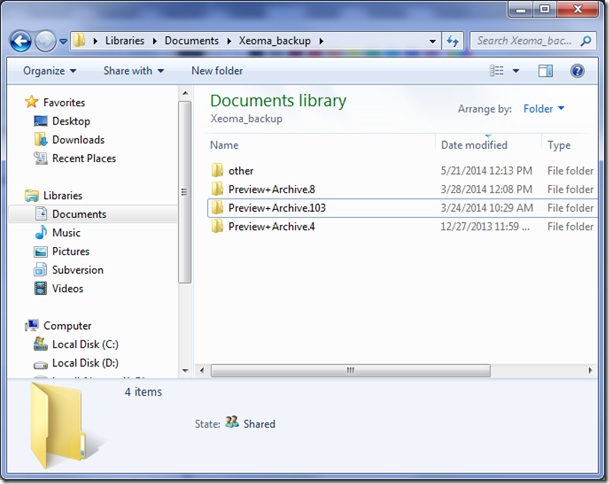This screenshot has width=609, height=484.
Task: Click the Music note icon
Action: [x=40, y=232]
